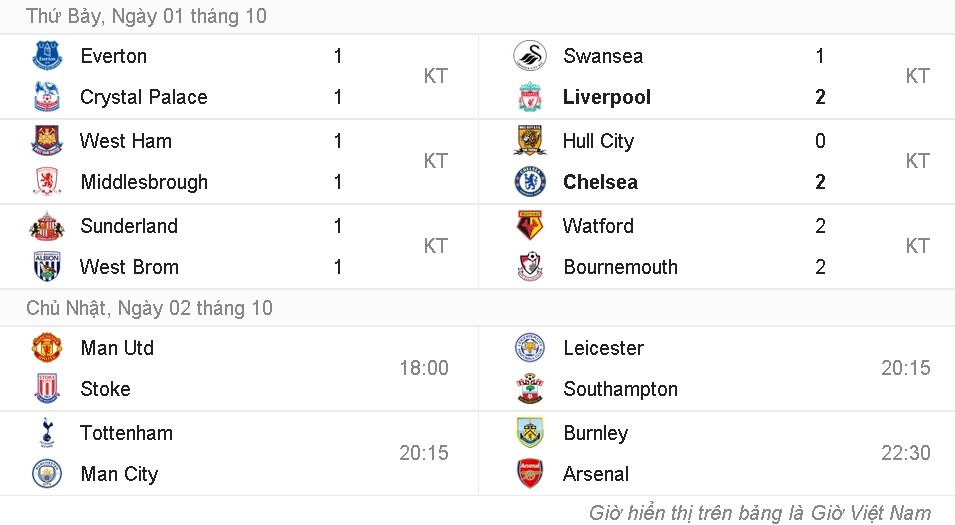Click the KT status for Hull City–Chelsea
The width and height of the screenshot is (955, 525).
(917, 161)
